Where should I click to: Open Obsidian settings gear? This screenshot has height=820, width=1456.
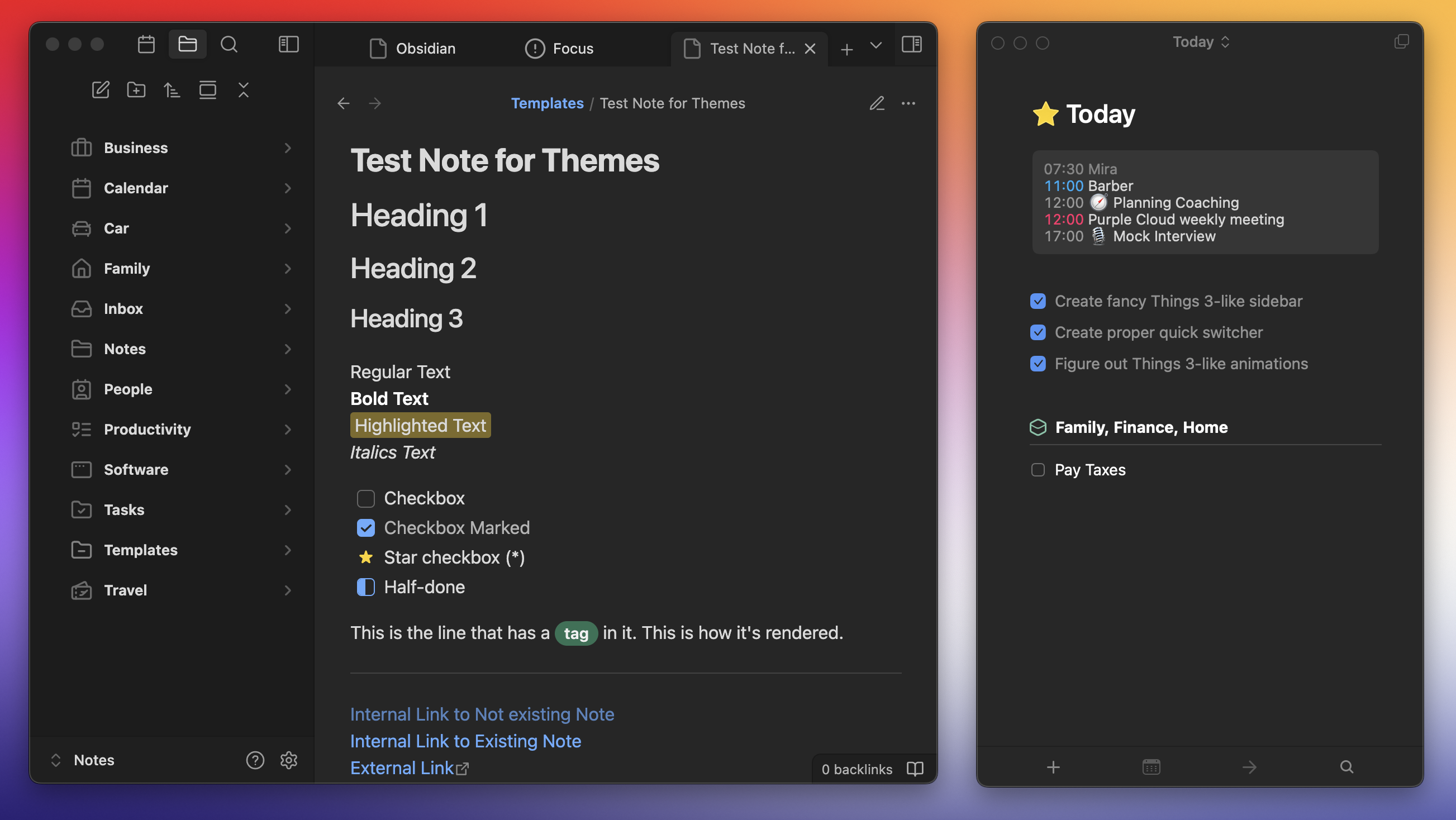click(x=289, y=760)
